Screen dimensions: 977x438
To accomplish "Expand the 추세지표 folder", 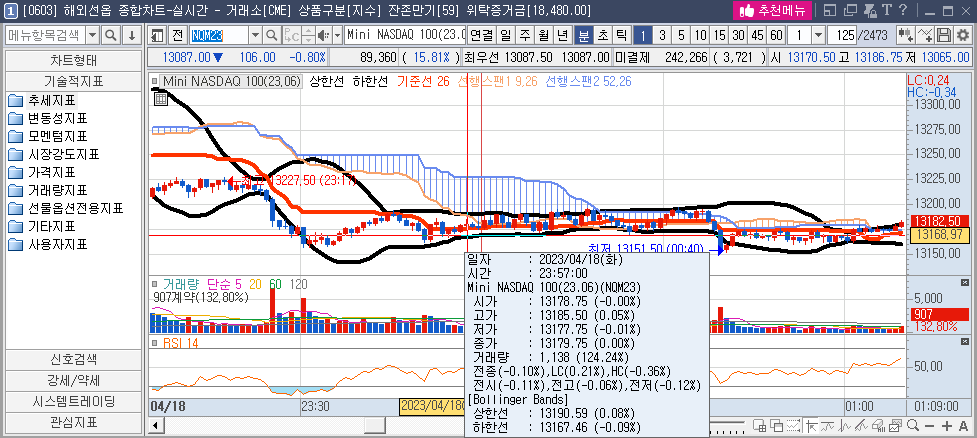I will 42,100.
